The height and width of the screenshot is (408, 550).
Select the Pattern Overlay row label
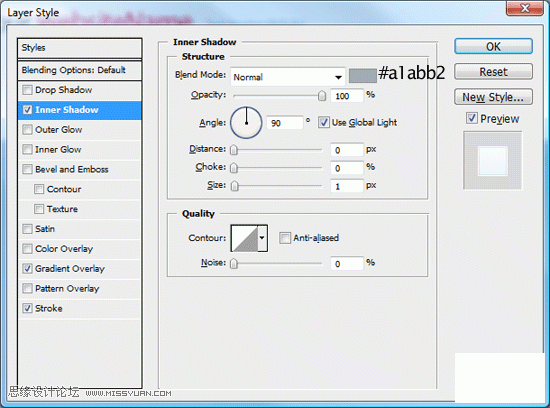(67, 289)
